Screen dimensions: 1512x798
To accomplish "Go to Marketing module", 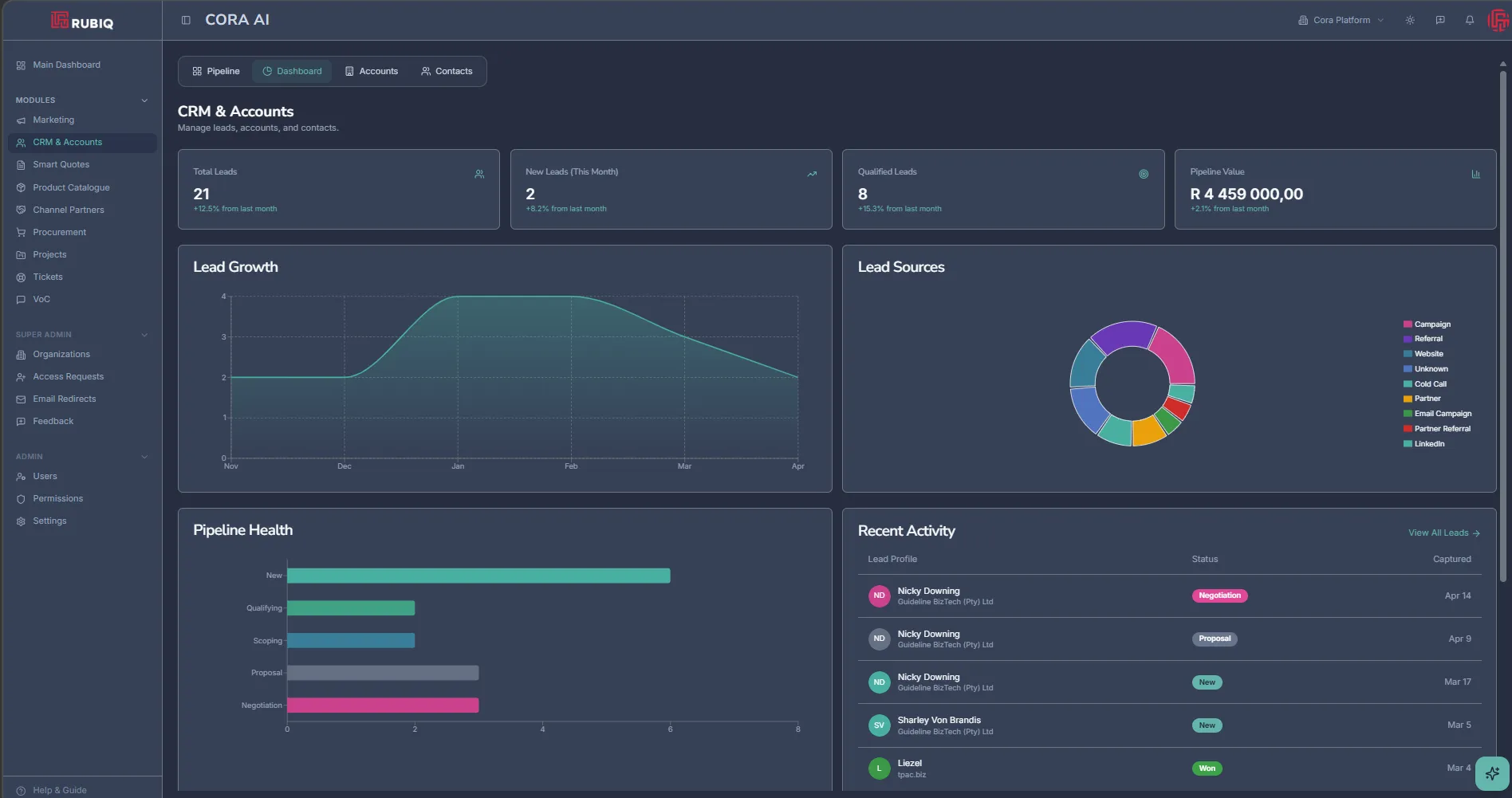I will coord(53,120).
